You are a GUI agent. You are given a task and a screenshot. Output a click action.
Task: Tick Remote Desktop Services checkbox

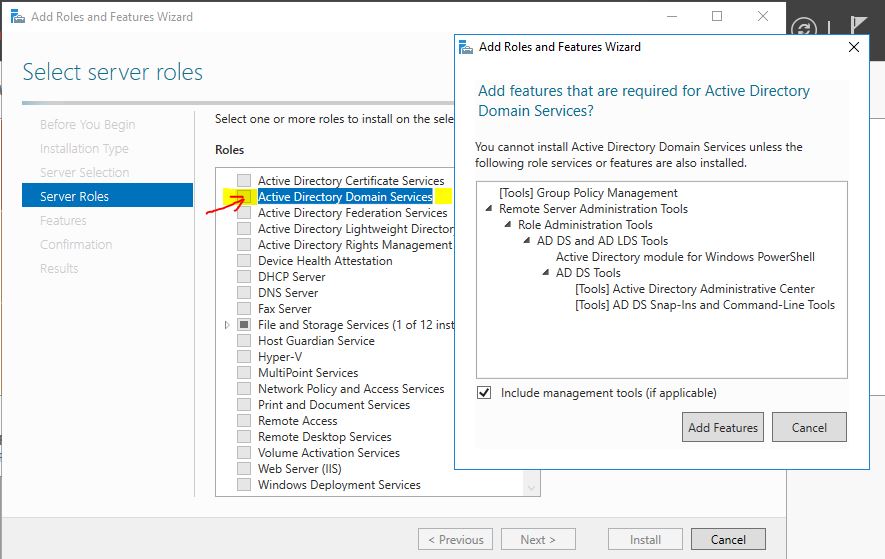[244, 436]
